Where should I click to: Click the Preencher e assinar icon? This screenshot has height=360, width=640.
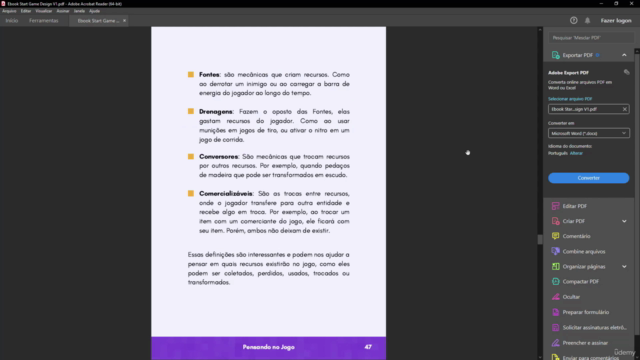pyautogui.click(x=555, y=343)
